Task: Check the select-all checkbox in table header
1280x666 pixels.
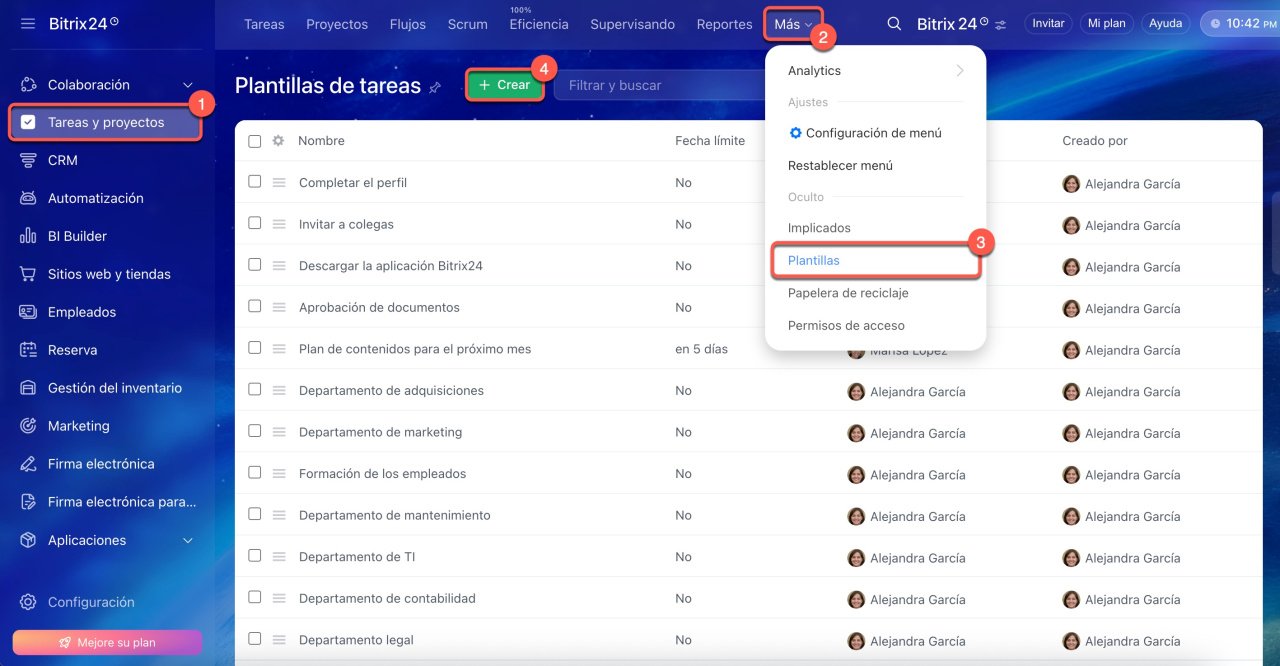Action: click(255, 141)
